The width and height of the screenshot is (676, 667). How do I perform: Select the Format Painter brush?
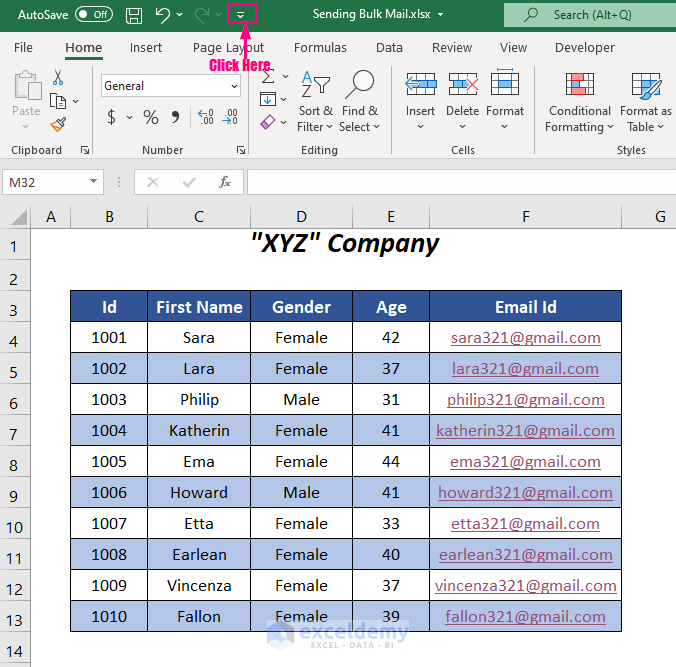[x=58, y=125]
